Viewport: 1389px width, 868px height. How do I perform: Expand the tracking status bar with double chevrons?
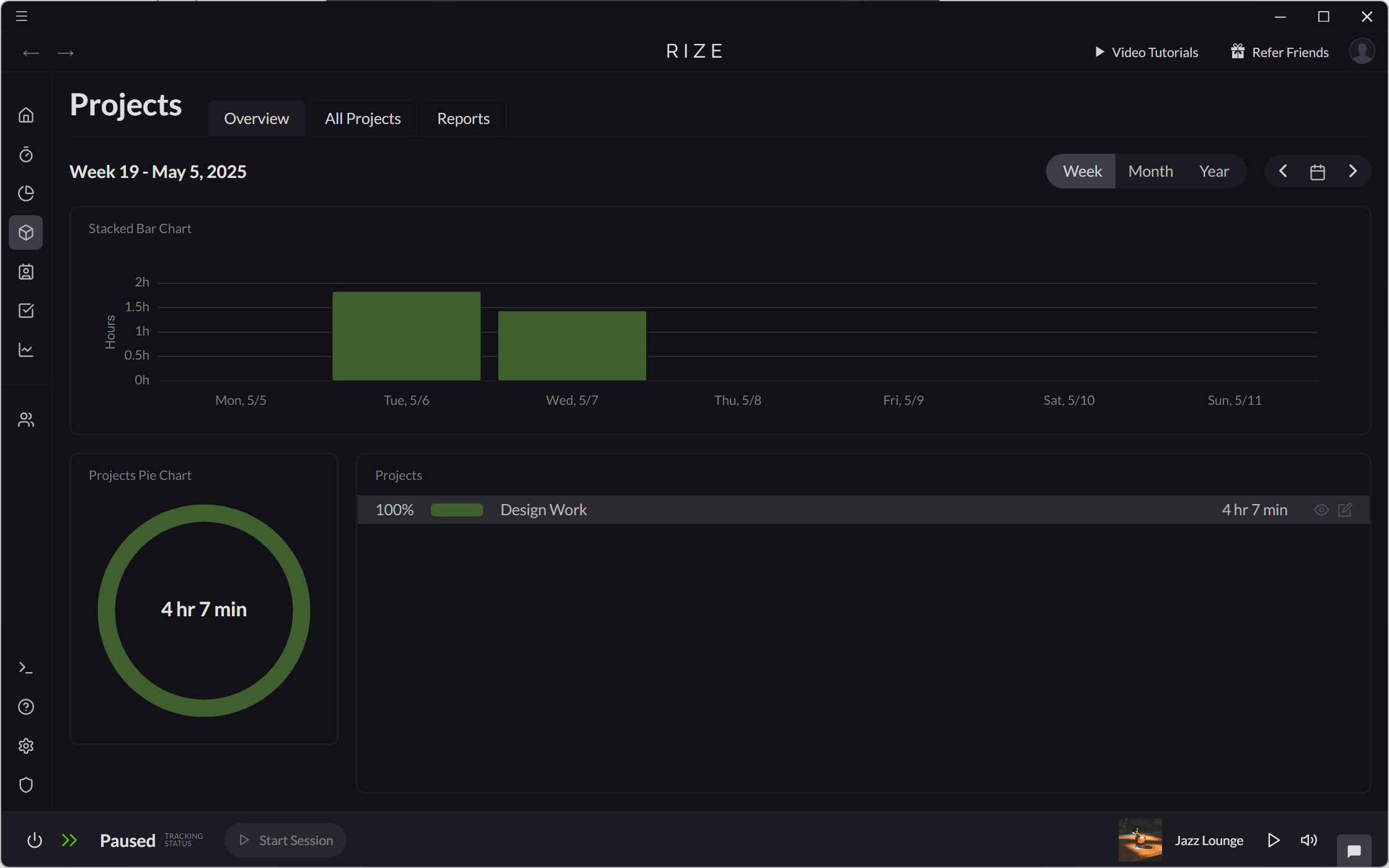[x=70, y=840]
